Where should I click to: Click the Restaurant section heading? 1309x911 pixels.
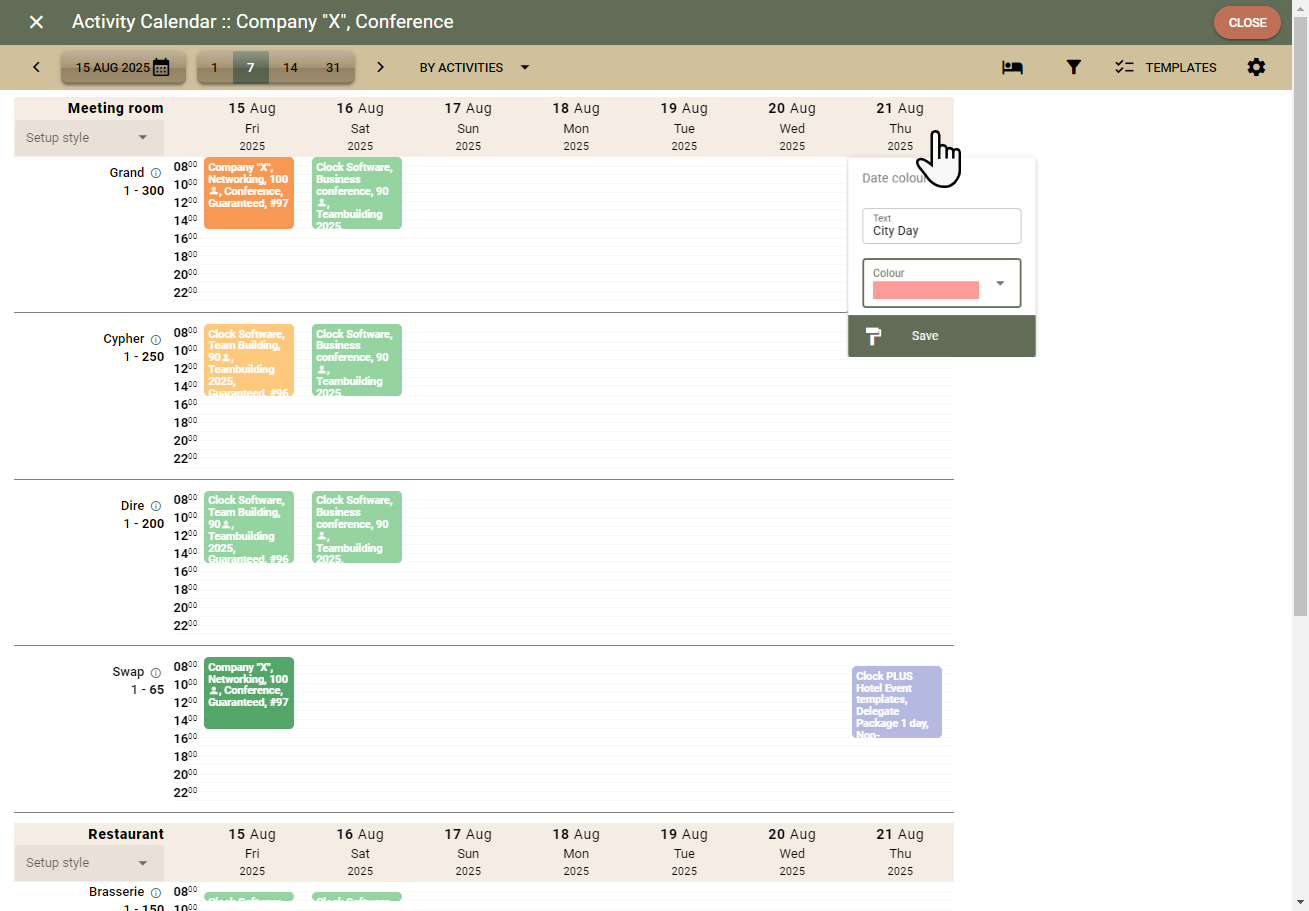click(126, 834)
